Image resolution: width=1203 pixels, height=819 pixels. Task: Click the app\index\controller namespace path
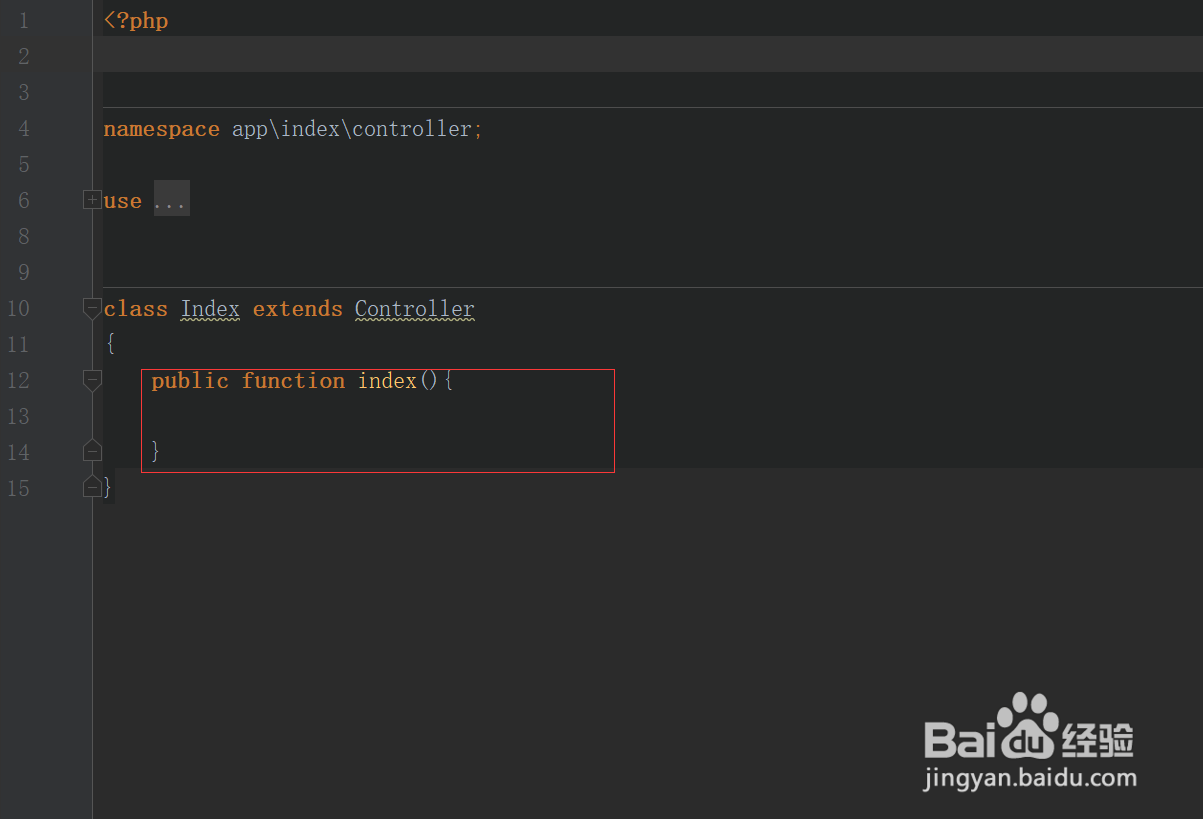pyautogui.click(x=351, y=129)
